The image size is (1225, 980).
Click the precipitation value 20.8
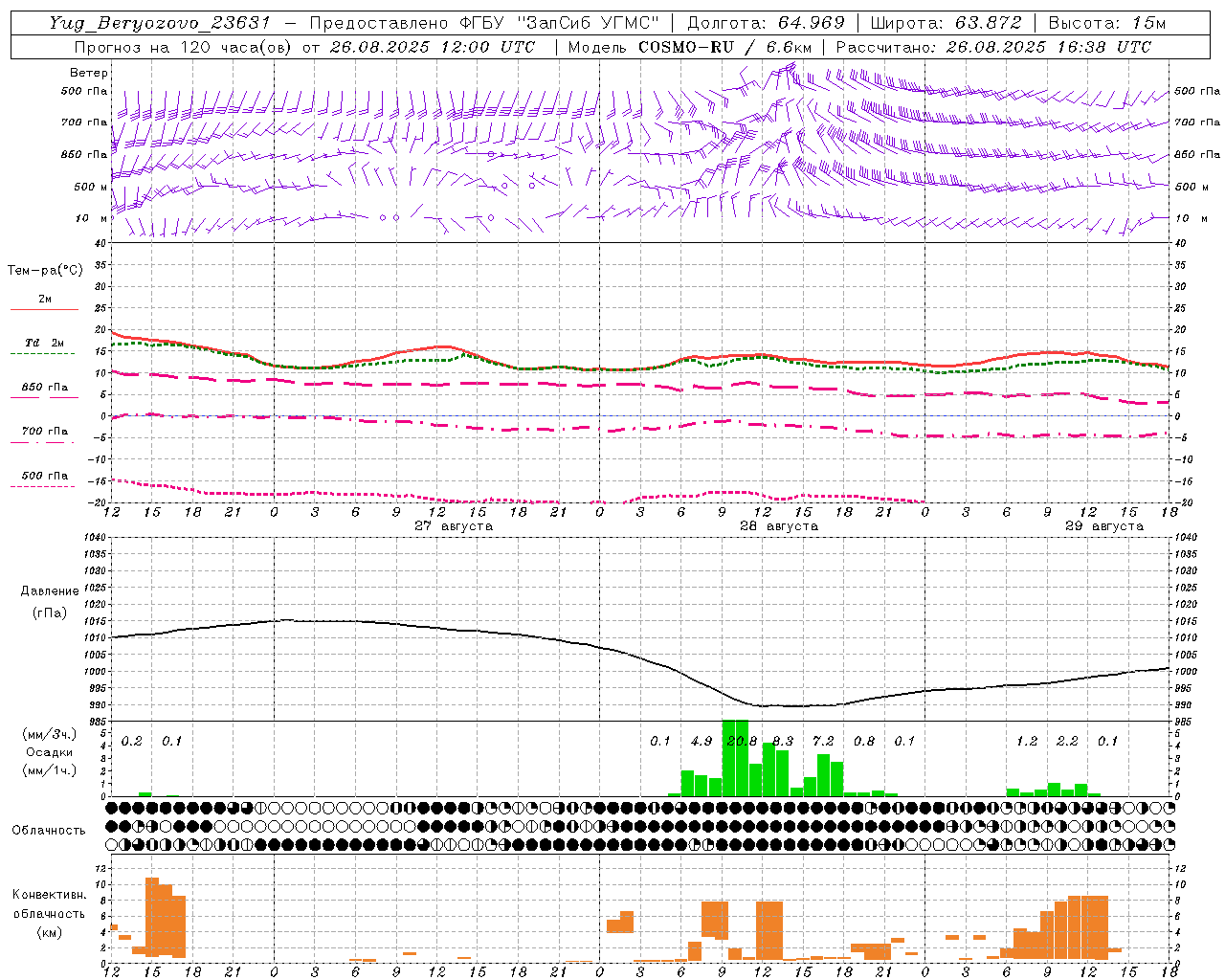[x=742, y=742]
